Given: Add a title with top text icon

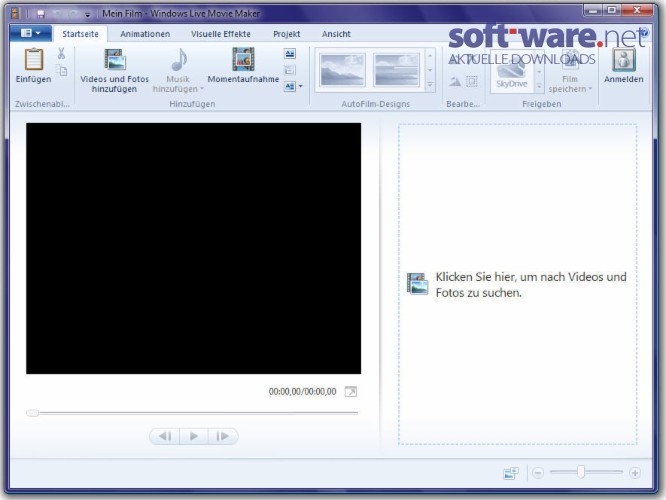Looking at the screenshot, I should [290, 54].
